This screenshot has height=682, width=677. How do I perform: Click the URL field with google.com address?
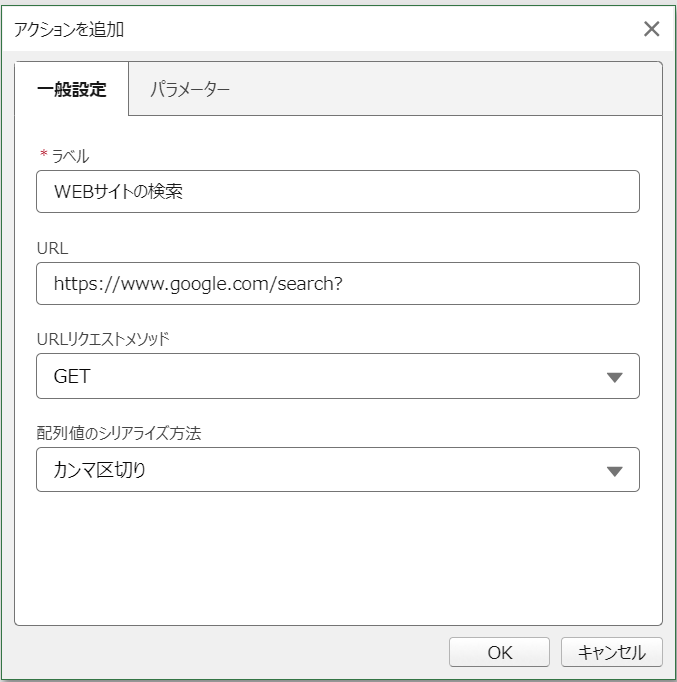coord(338,284)
